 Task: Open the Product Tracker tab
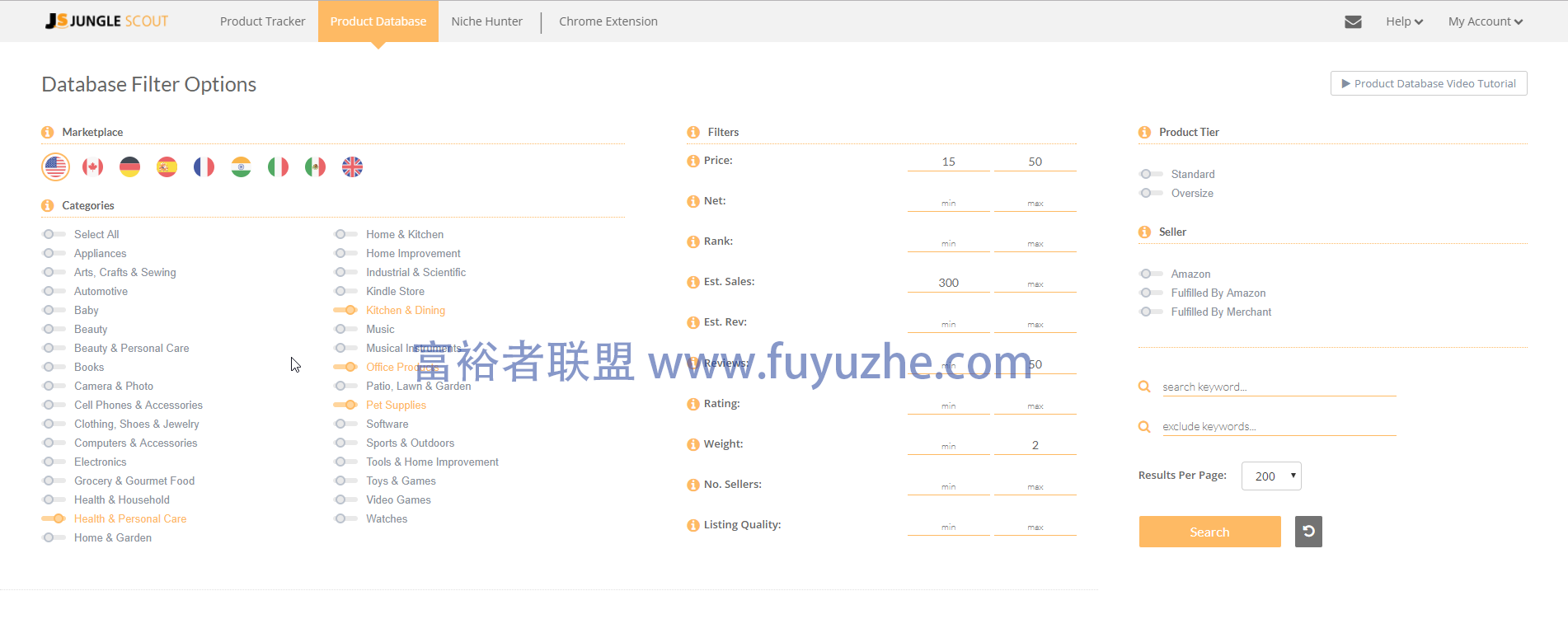coord(262,21)
